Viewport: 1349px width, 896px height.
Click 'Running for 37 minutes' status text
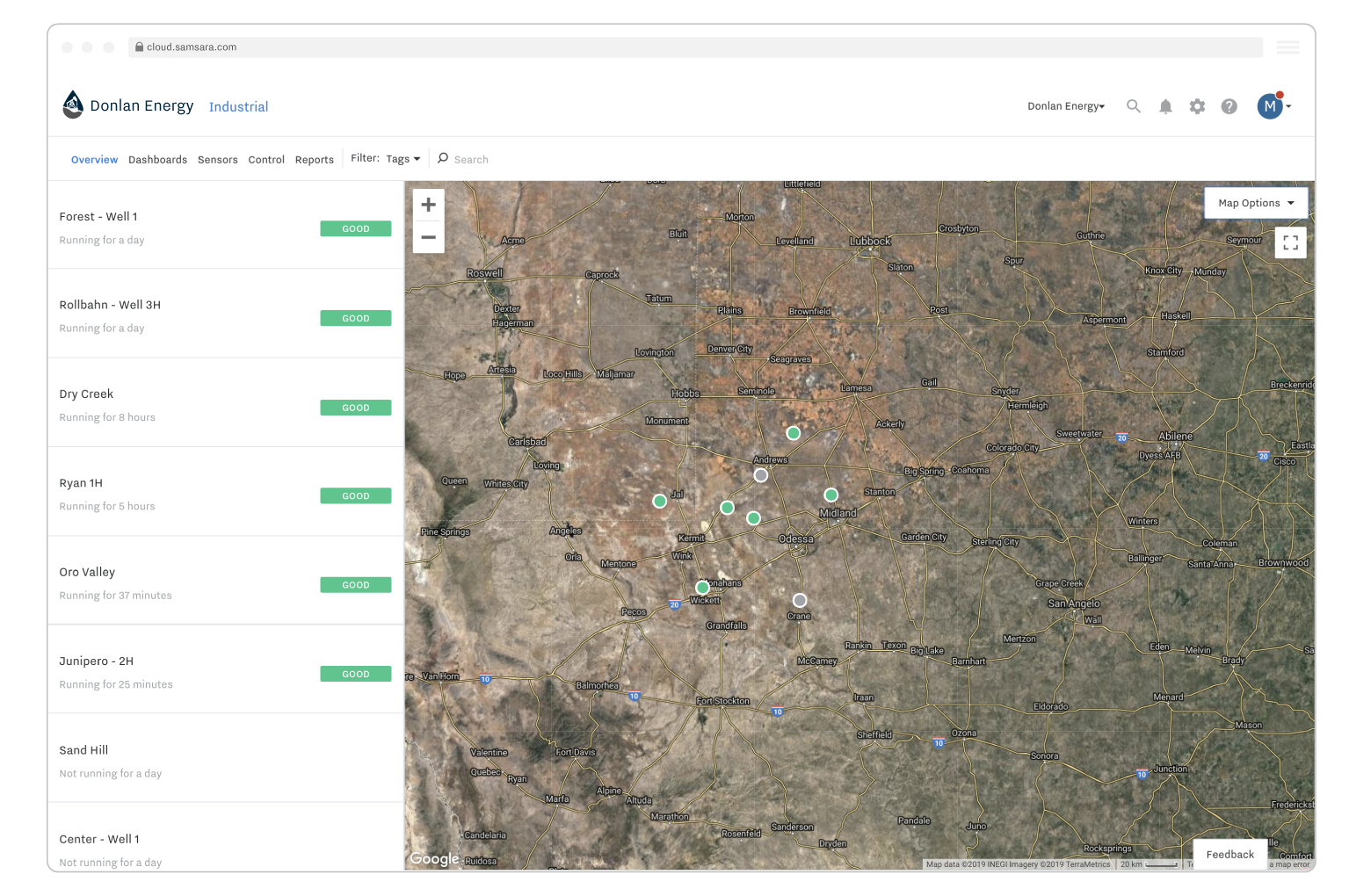point(115,596)
